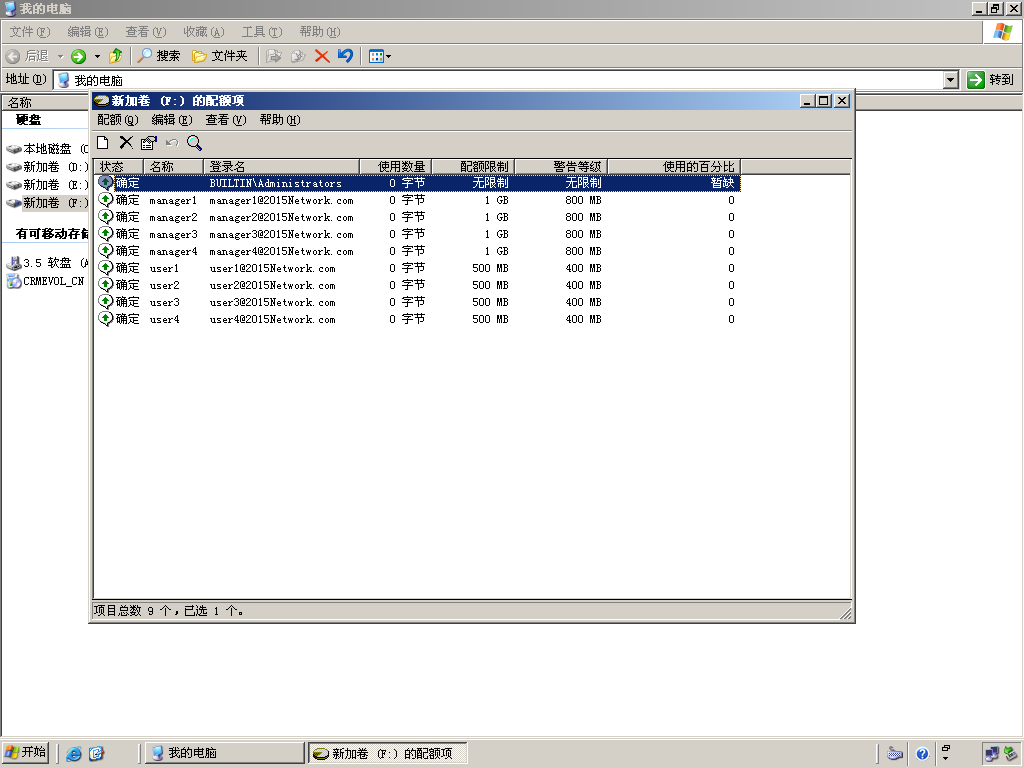This screenshot has height=768, width=1024.
Task: Click the status icon of user4 row
Action: 105,319
